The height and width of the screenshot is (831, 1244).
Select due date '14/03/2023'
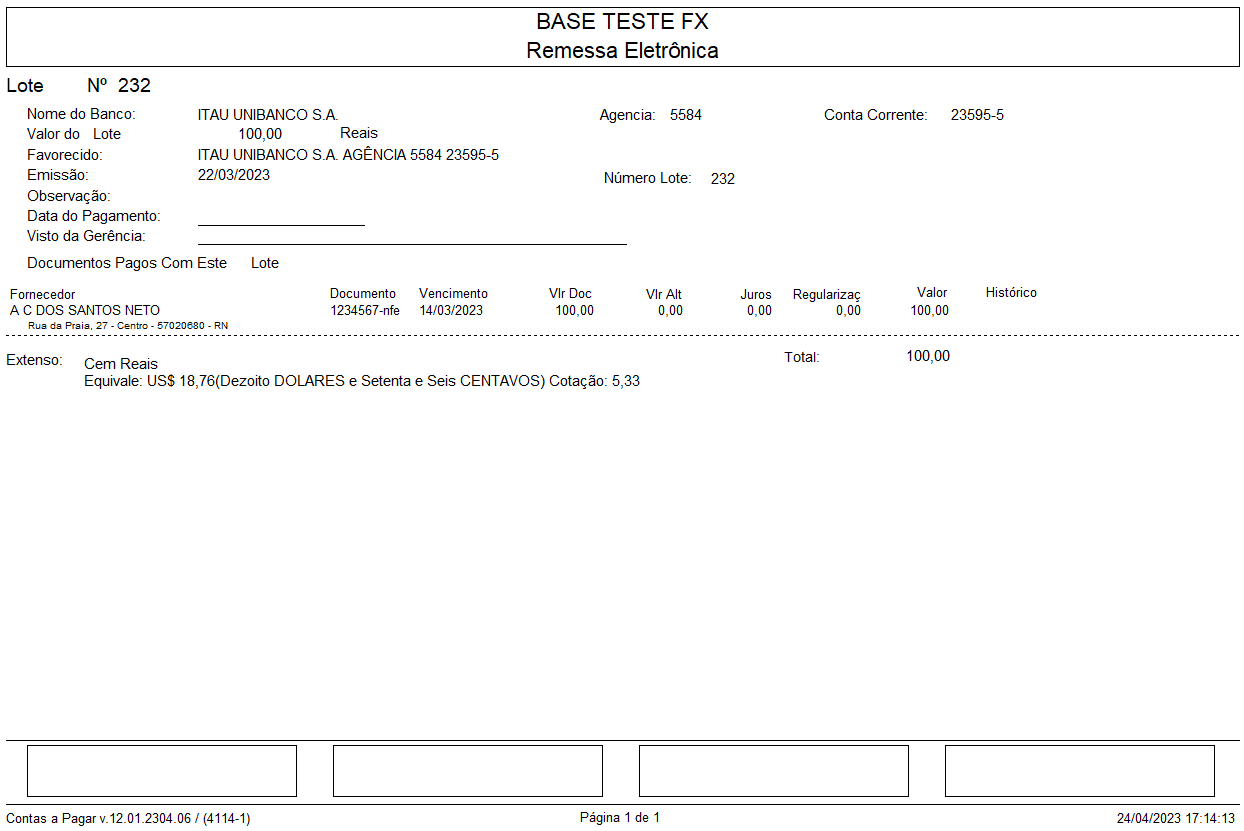point(451,311)
